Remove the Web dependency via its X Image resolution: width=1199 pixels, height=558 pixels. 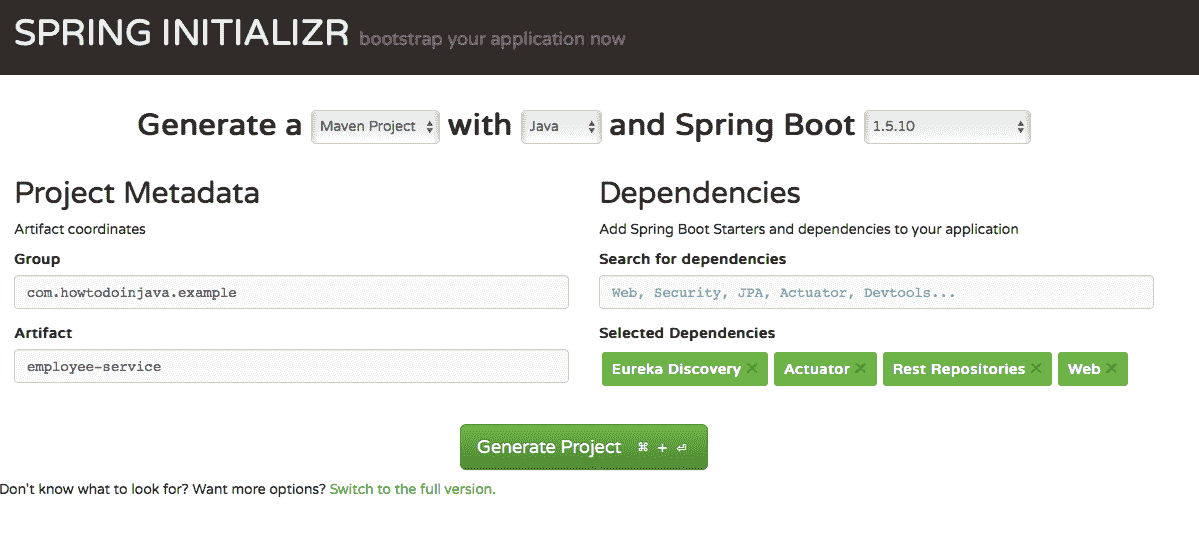pos(1111,369)
